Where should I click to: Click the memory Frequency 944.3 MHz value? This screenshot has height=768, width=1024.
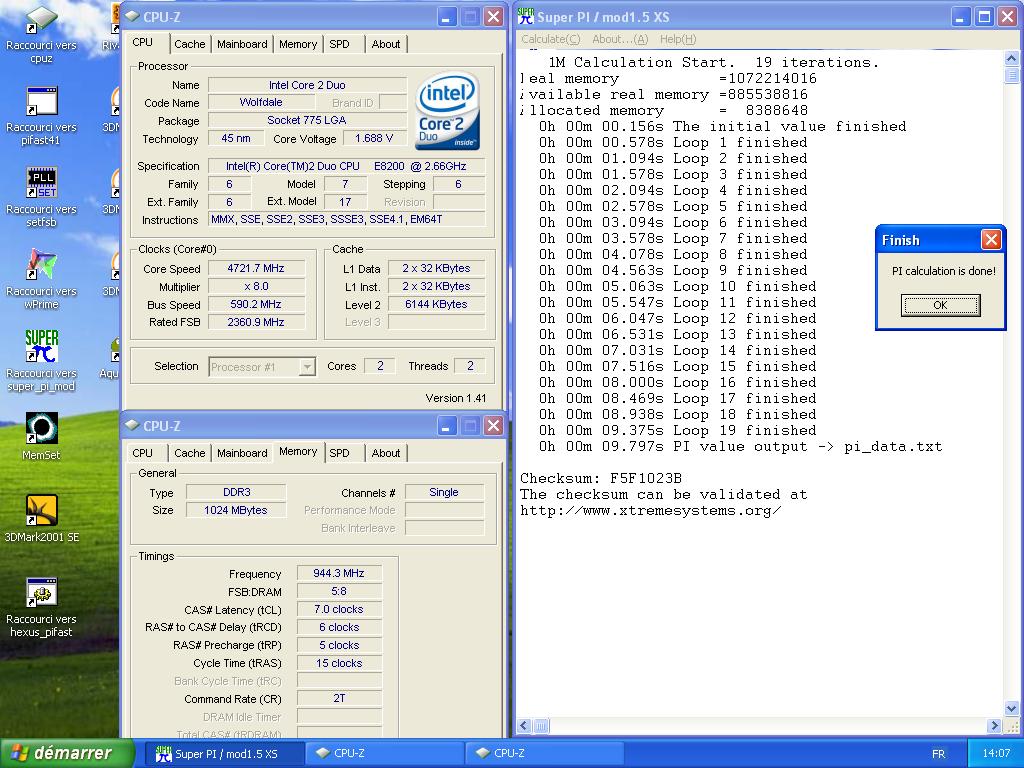(339, 573)
